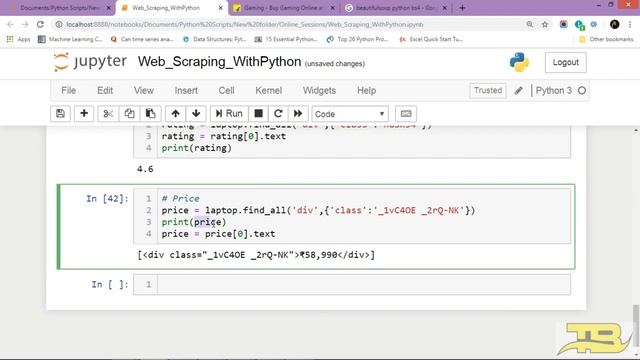The height and width of the screenshot is (360, 640).
Task: Restart kernel and run all cells icon
Action: click(x=298, y=113)
